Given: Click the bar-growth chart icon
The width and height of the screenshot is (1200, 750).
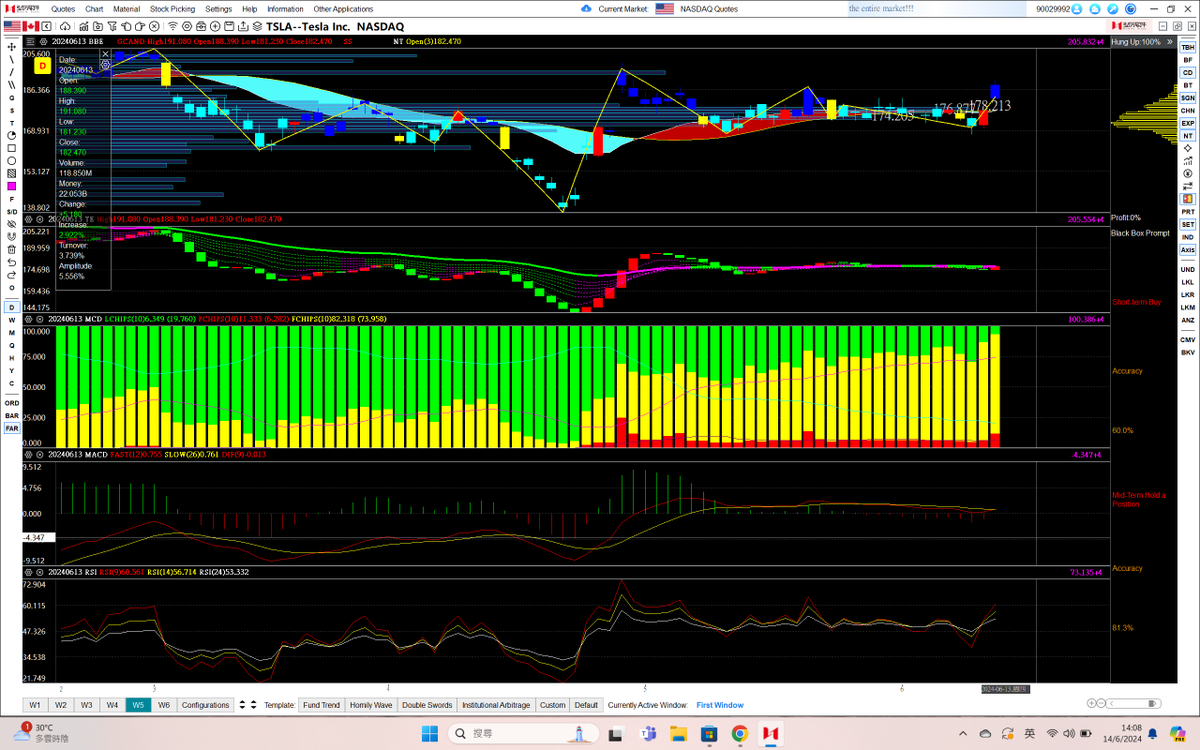Looking at the screenshot, I should tap(1187, 161).
